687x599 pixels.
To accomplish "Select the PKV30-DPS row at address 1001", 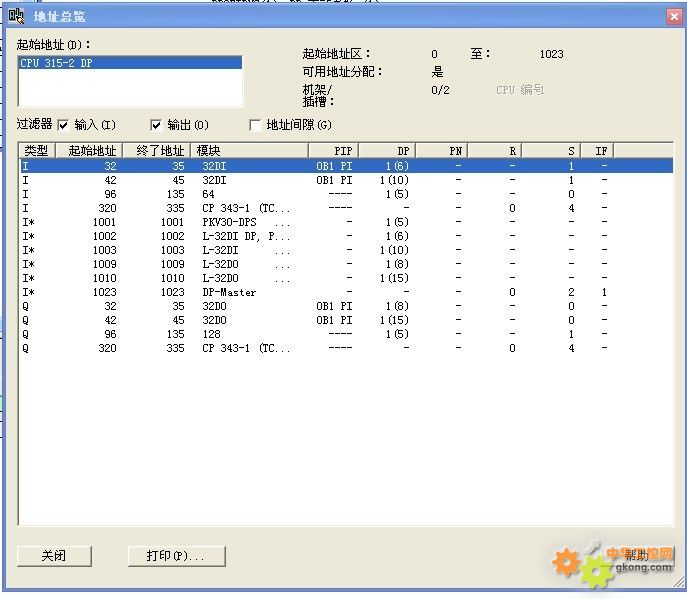I will coord(229,222).
